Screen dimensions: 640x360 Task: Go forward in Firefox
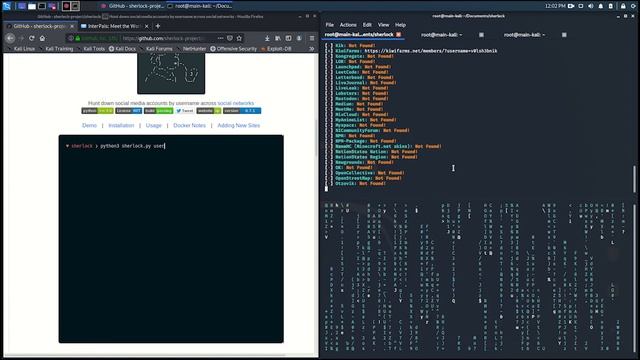pos(21,38)
